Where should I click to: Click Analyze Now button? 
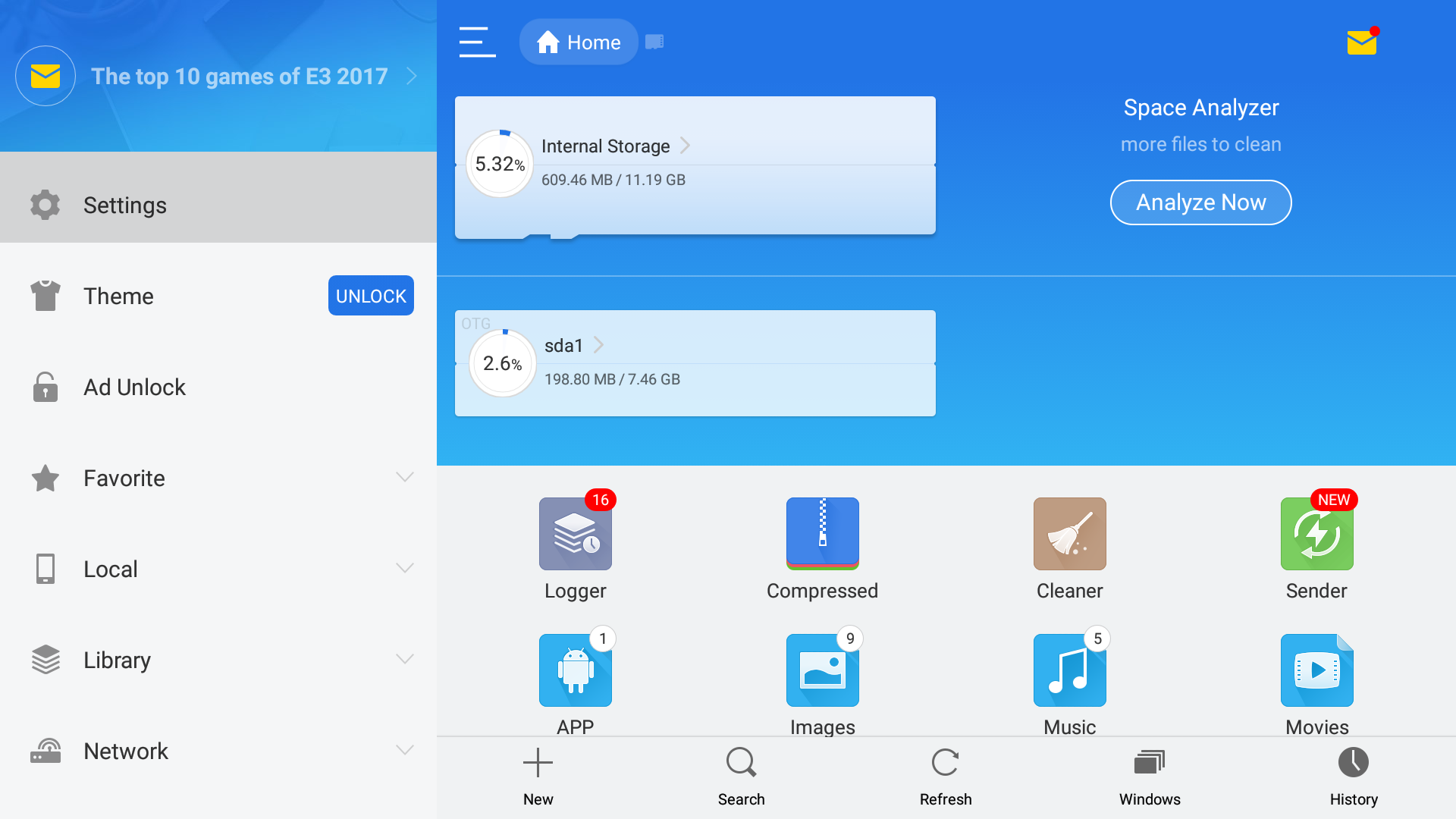[1201, 202]
